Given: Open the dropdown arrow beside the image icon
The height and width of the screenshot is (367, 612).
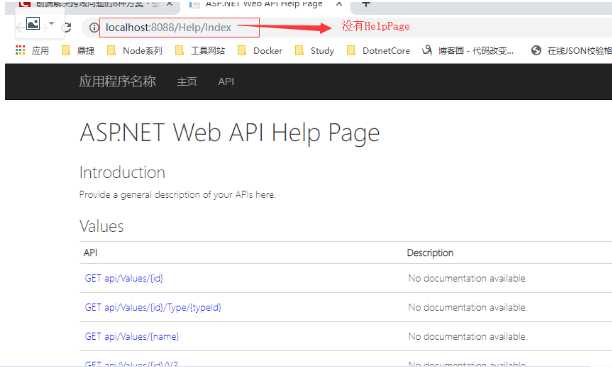Looking at the screenshot, I should click(x=51, y=23).
